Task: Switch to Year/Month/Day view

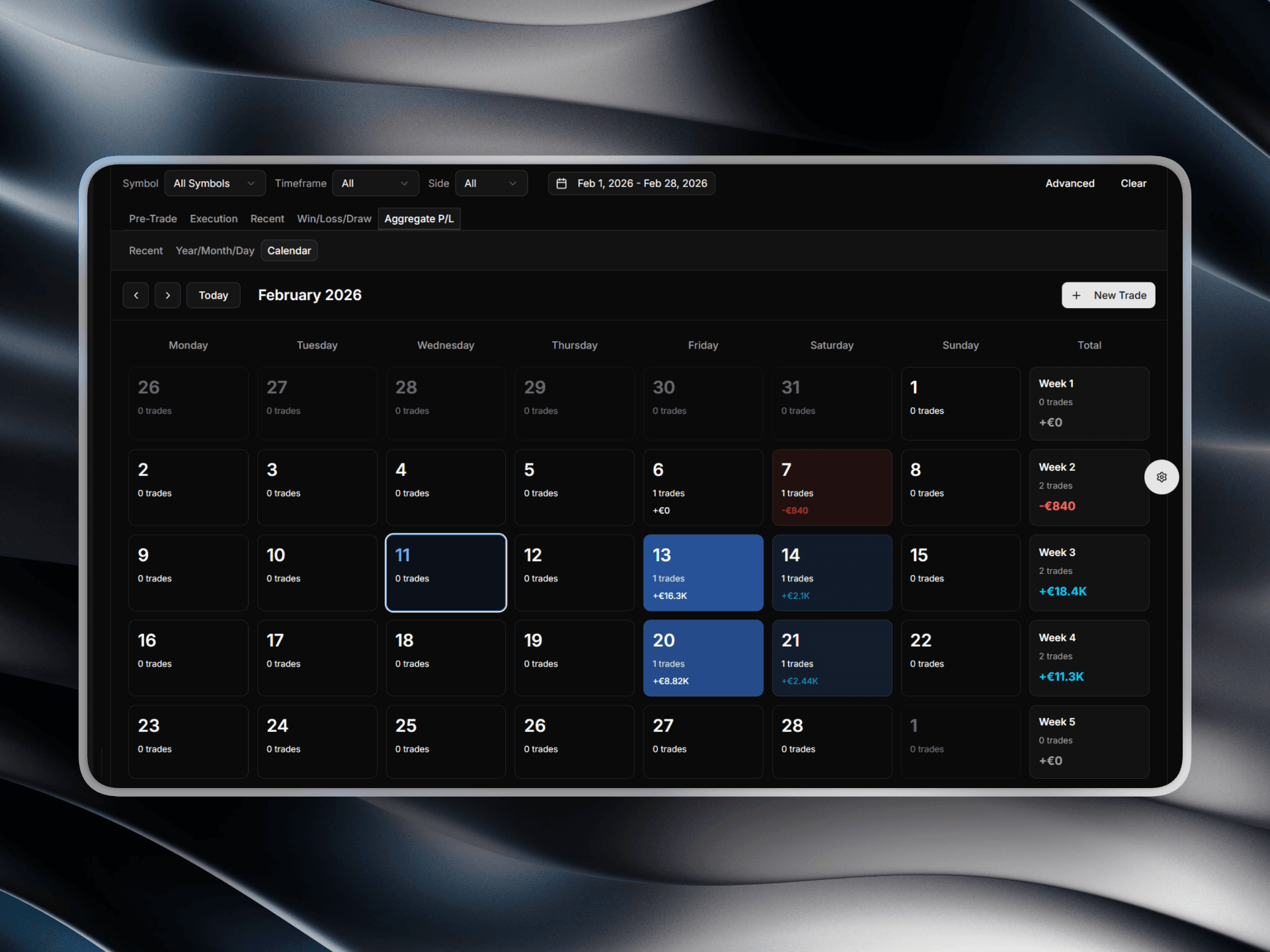Action: coord(214,251)
